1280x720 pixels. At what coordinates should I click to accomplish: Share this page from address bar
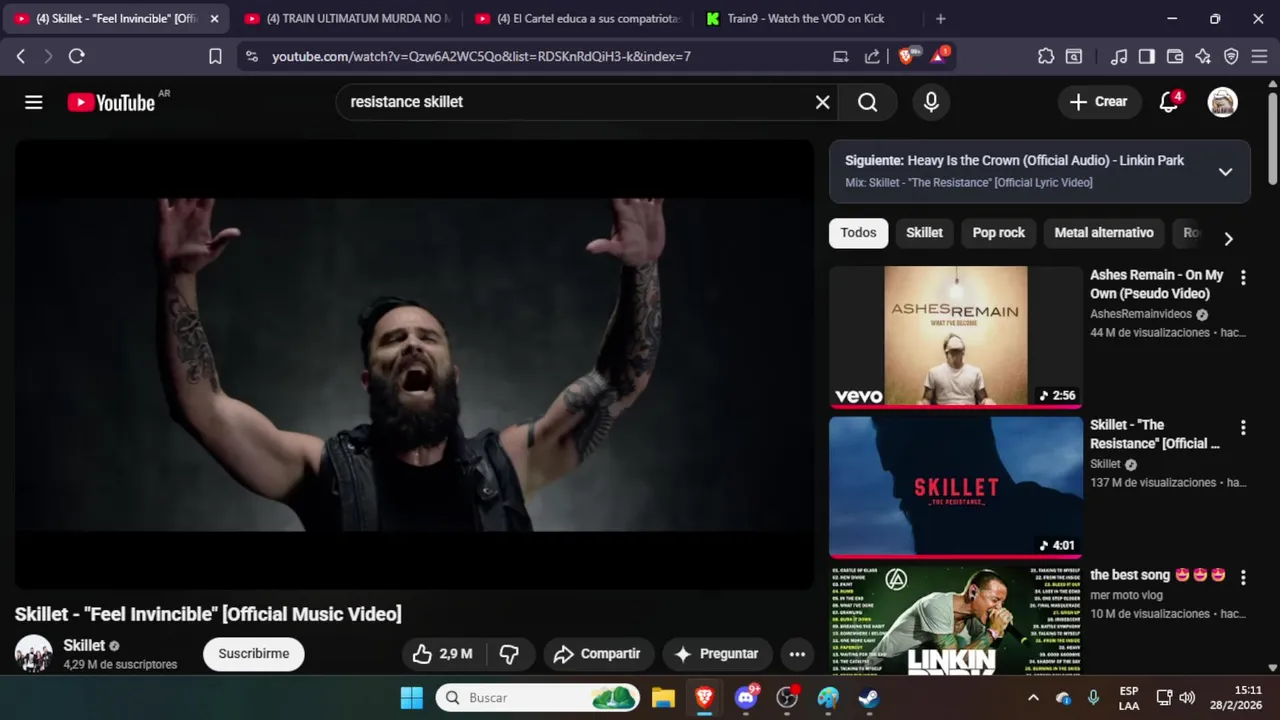tap(872, 57)
